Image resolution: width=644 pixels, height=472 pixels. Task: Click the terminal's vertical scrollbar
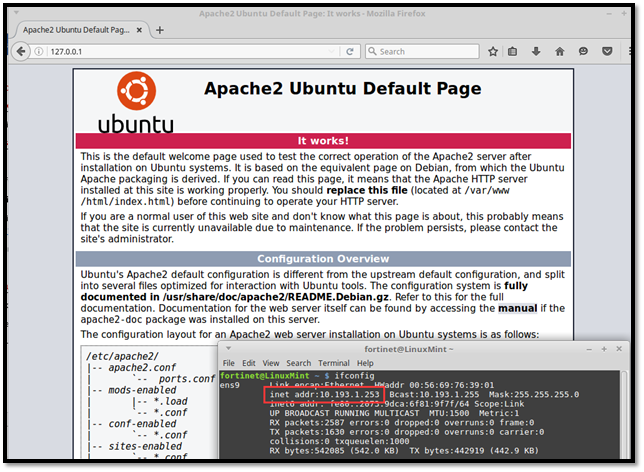pyautogui.click(x=623, y=414)
